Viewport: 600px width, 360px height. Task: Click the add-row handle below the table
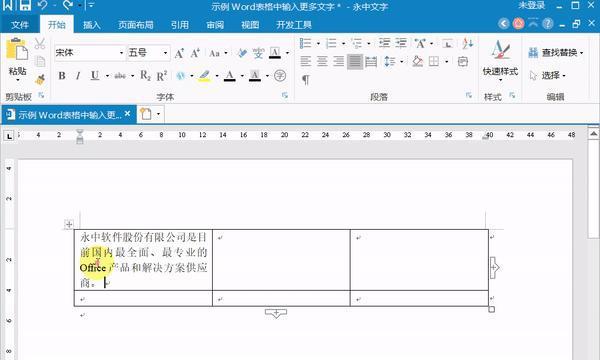click(x=276, y=313)
